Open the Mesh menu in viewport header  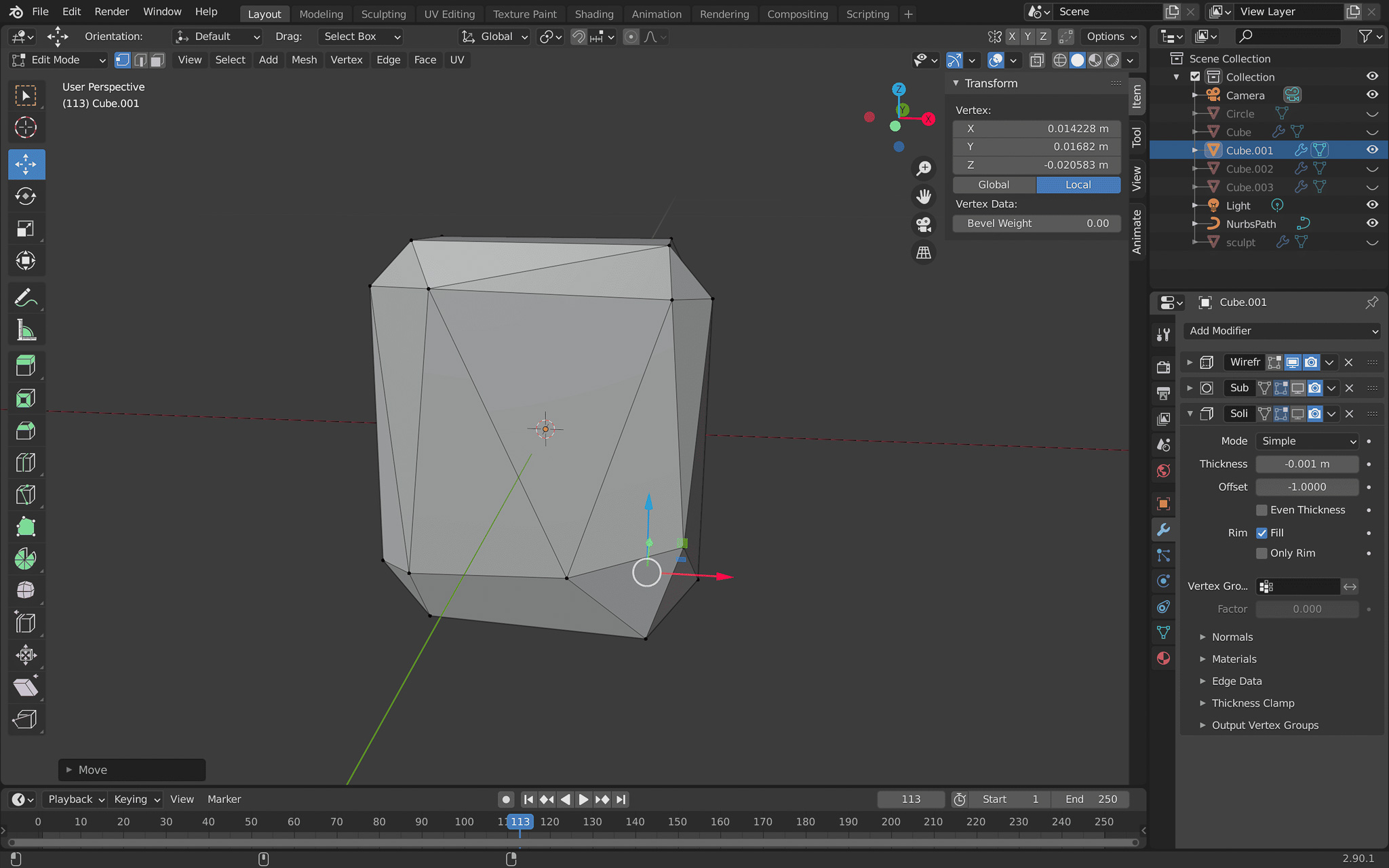click(x=304, y=60)
